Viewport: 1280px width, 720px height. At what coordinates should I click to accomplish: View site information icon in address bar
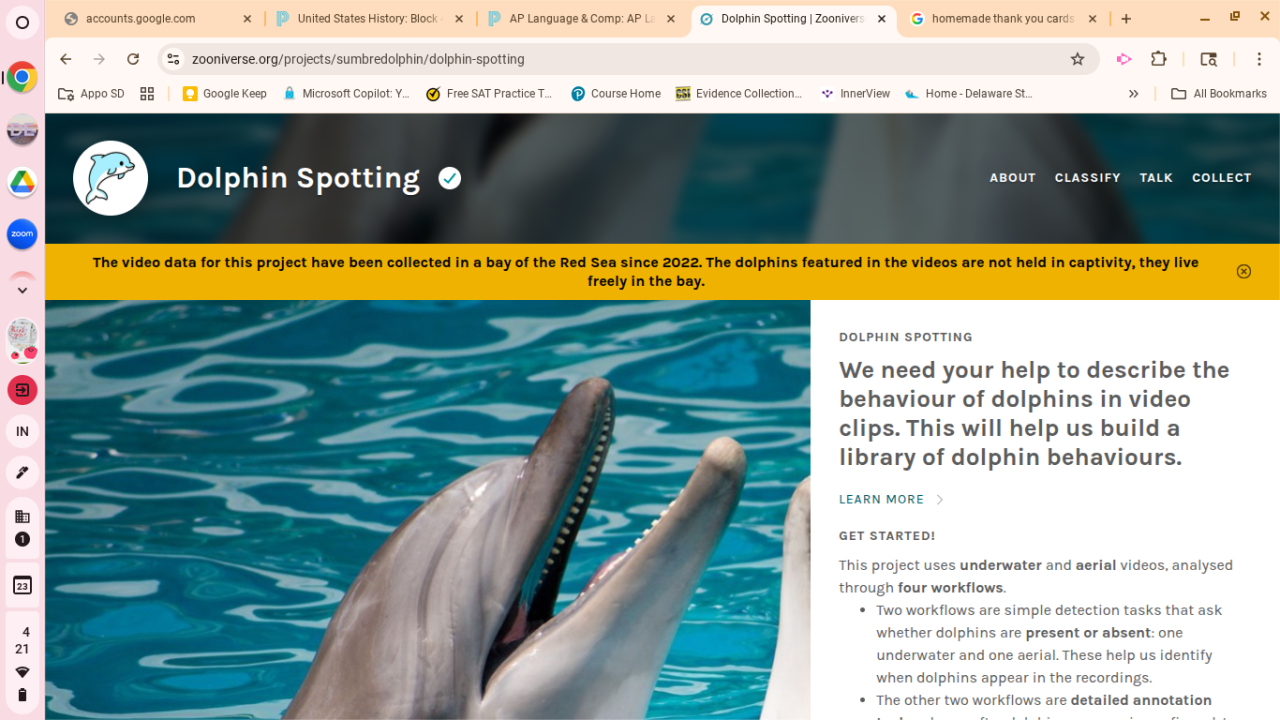point(173,59)
